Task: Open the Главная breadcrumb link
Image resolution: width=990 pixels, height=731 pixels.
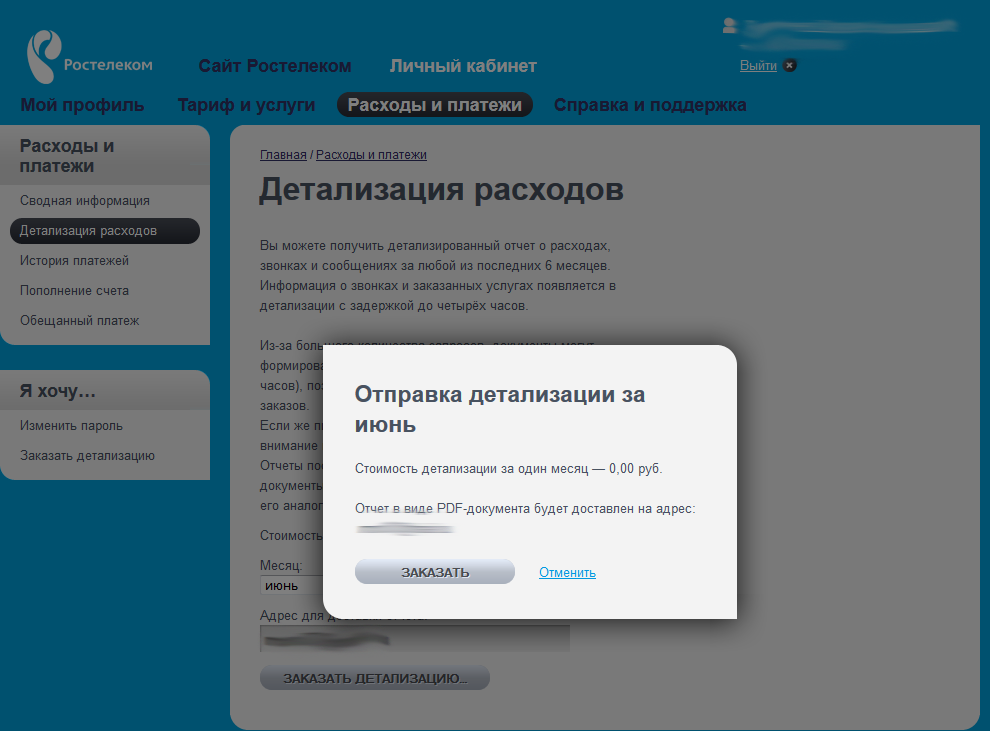Action: [282, 154]
